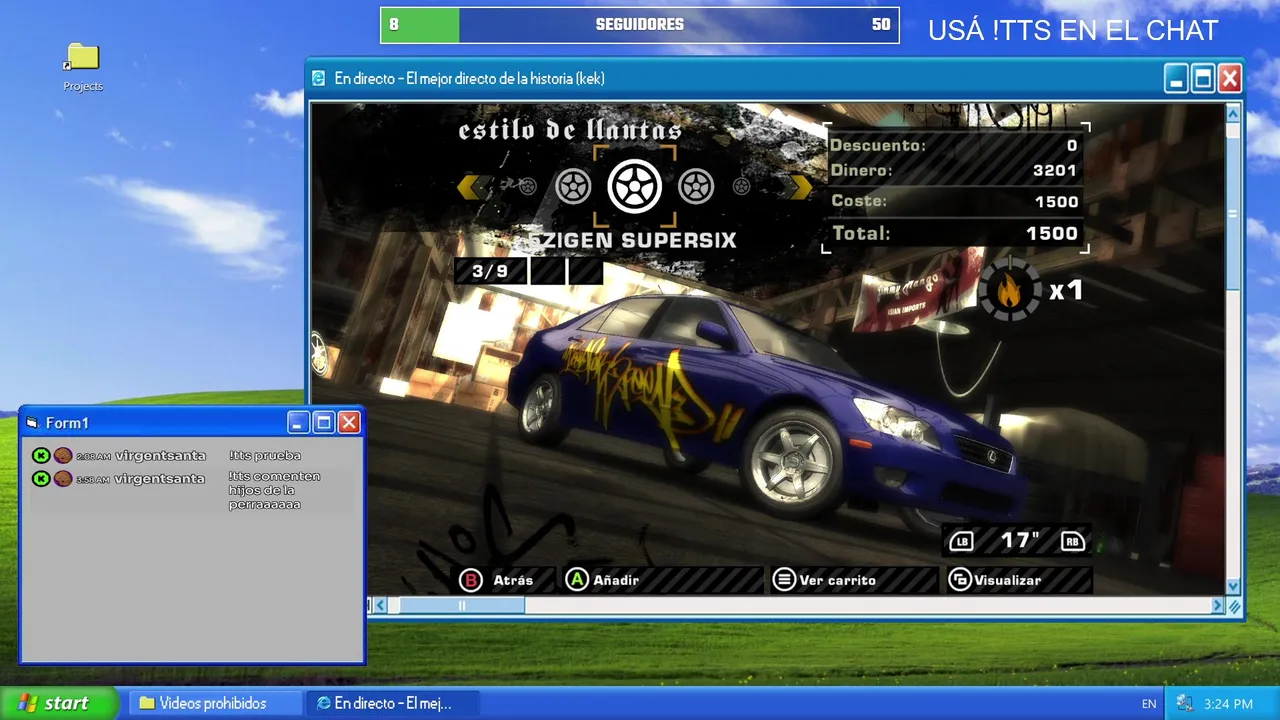This screenshot has width=1280, height=720.
Task: Click the menu button icon beside Ver carrito
Action: (784, 580)
